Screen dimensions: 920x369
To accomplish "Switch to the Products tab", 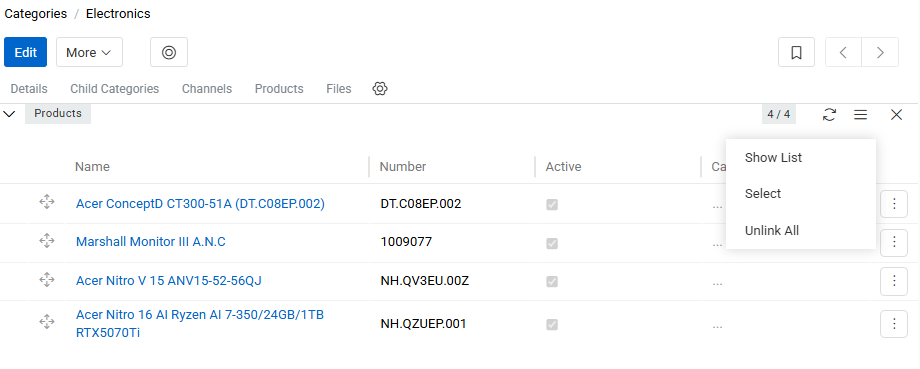I will 279,89.
